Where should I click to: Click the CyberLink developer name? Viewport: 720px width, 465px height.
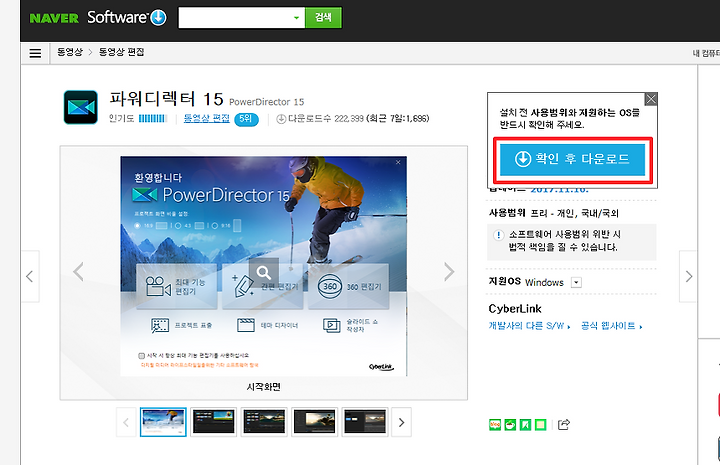pos(515,308)
